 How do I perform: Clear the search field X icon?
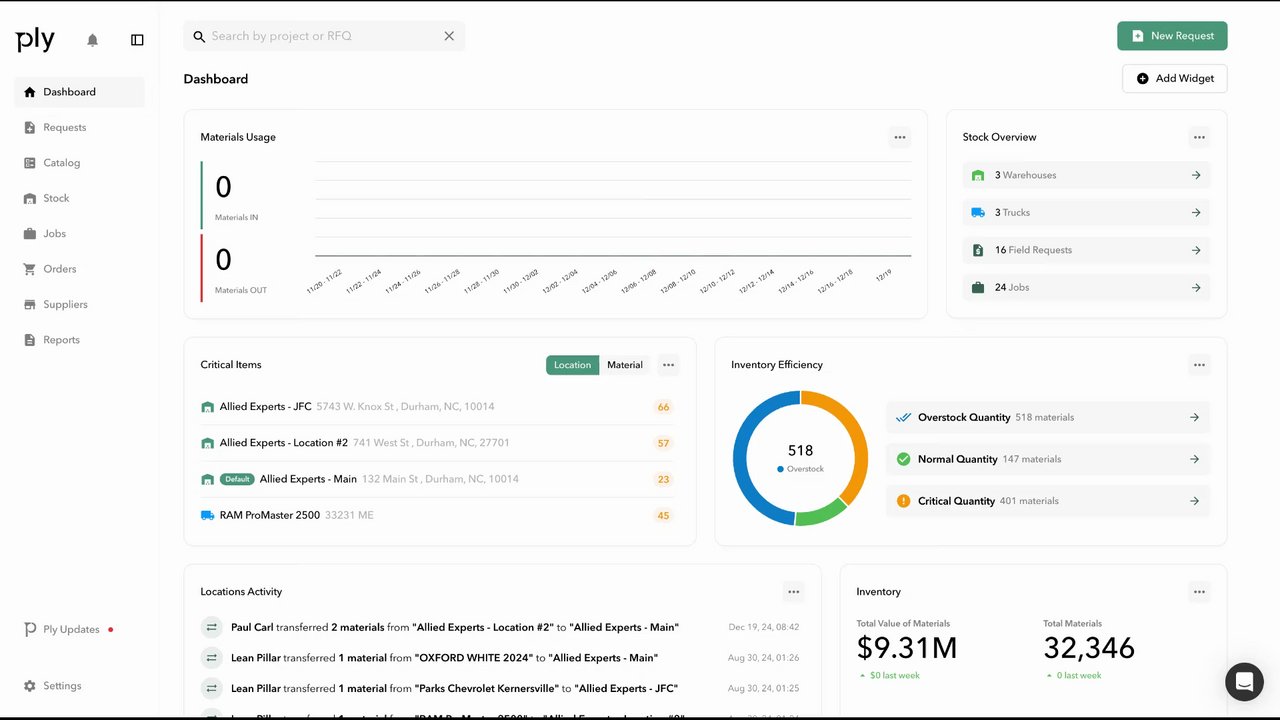[449, 36]
